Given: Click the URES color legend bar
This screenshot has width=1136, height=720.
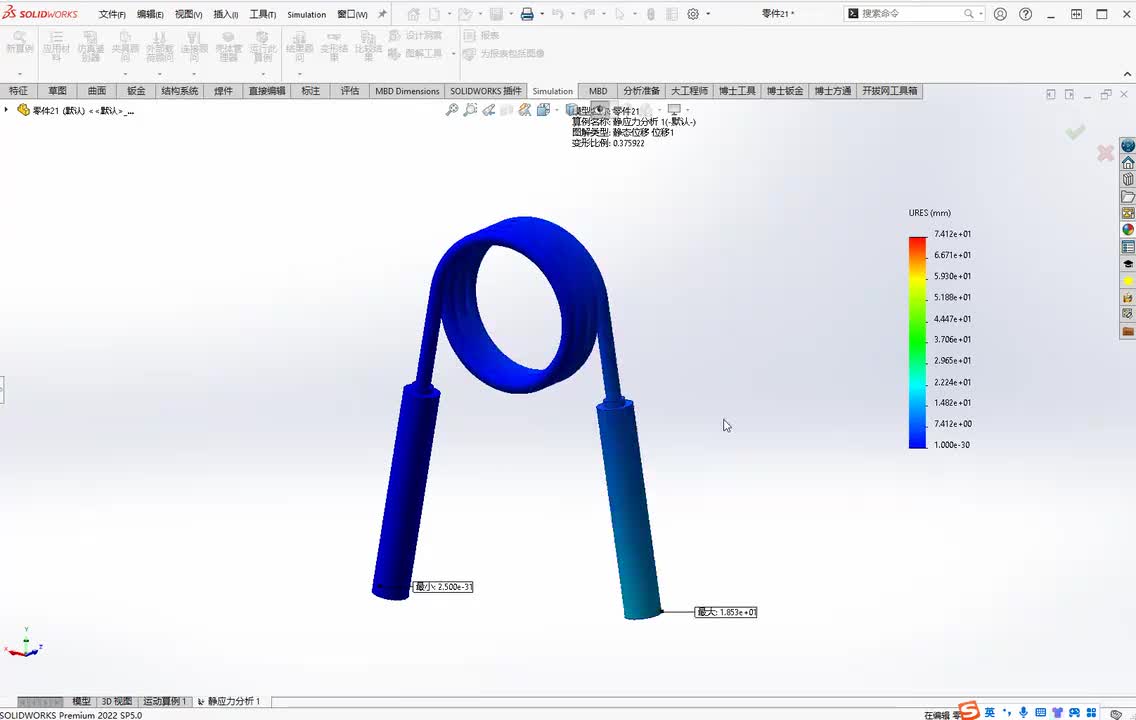Looking at the screenshot, I should (x=917, y=343).
